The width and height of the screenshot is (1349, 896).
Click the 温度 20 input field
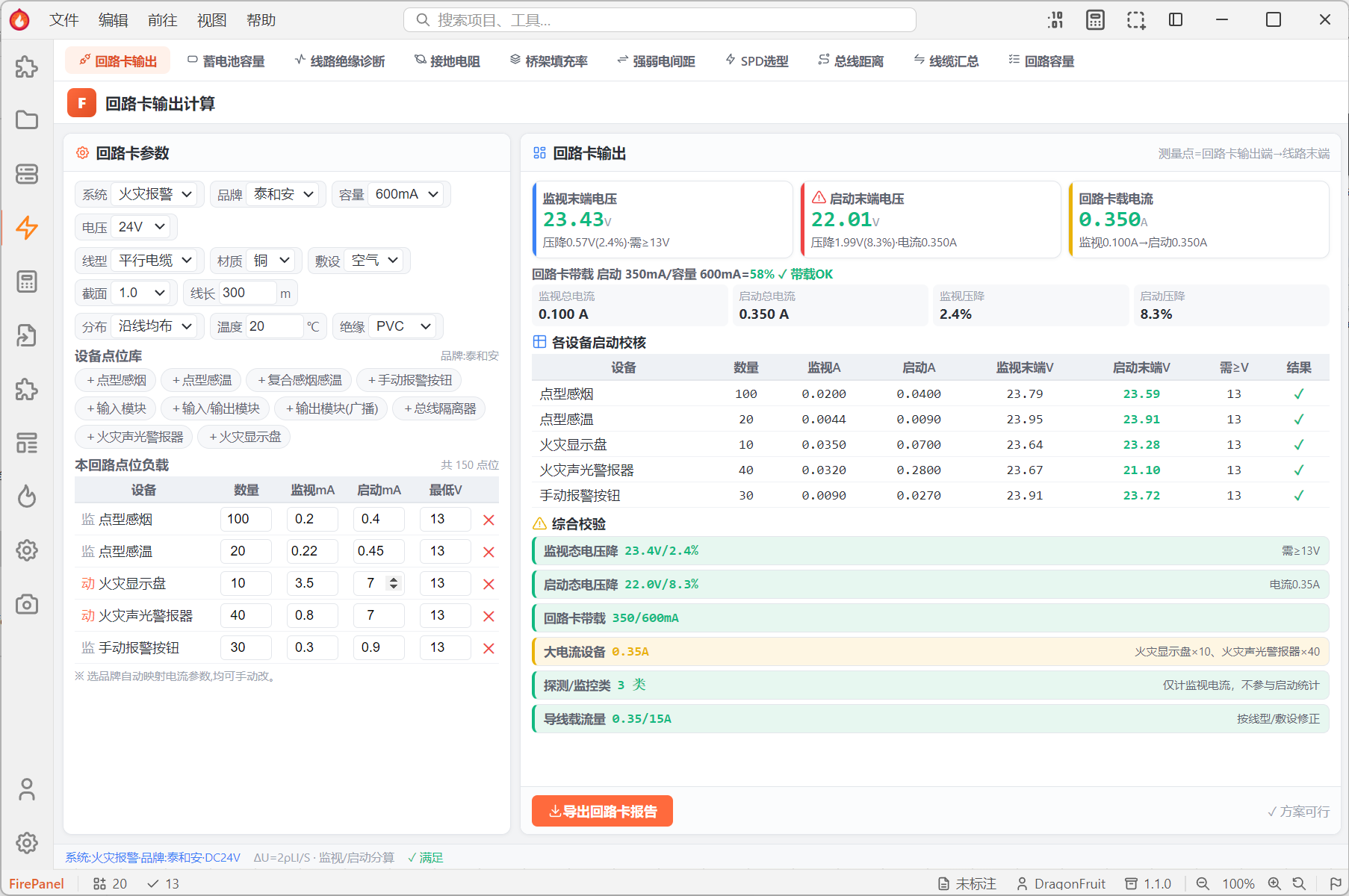(275, 326)
